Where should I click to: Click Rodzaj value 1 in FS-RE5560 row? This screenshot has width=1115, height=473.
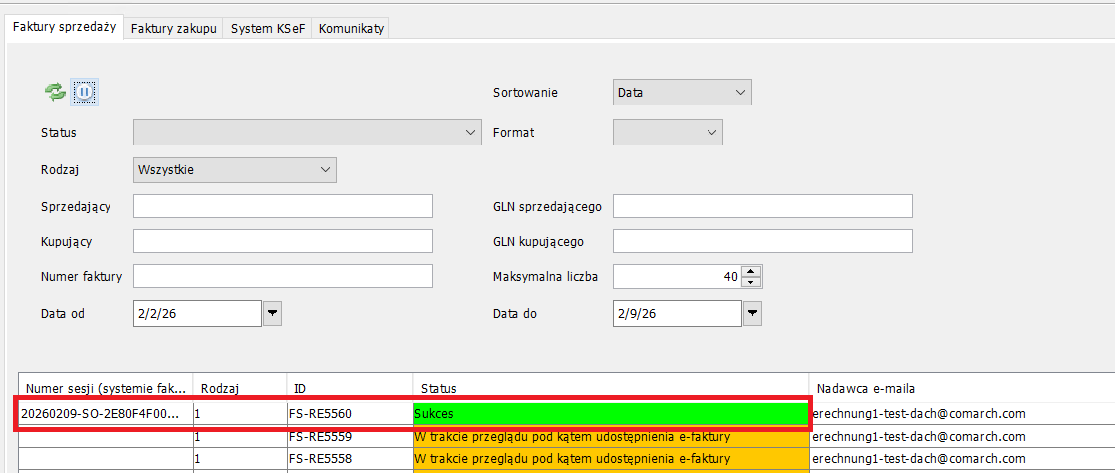[240, 413]
